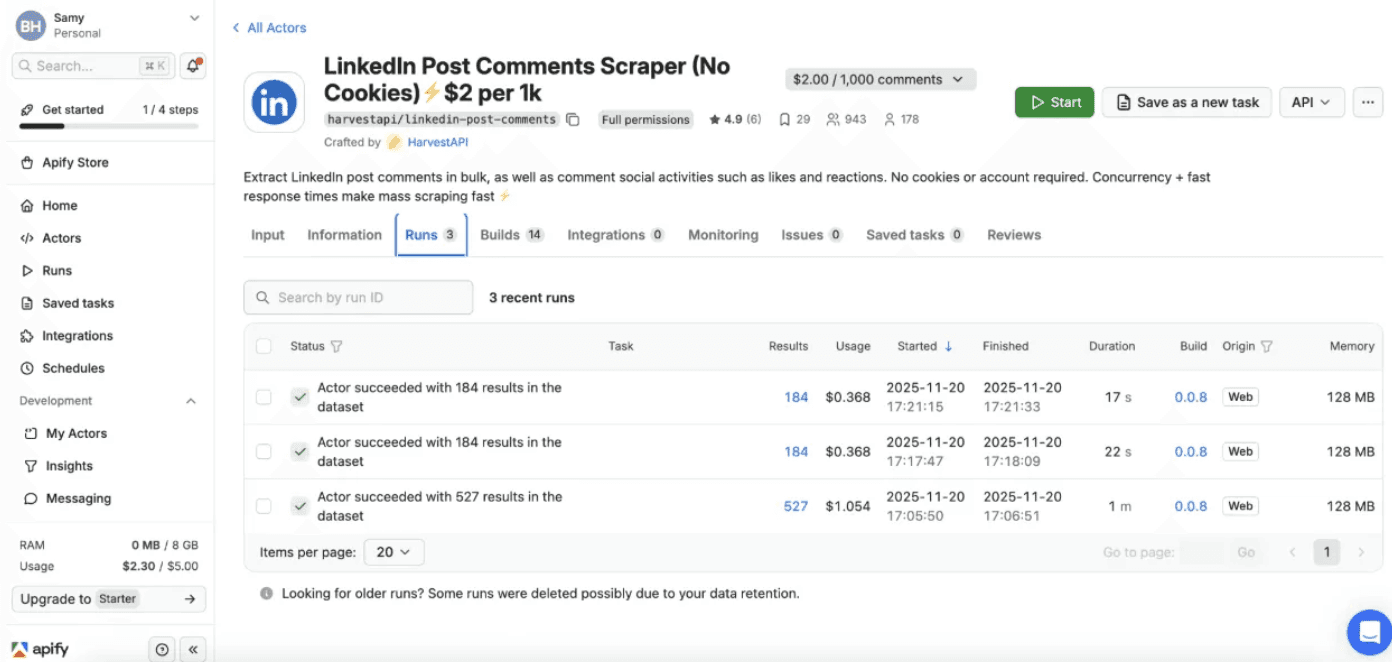
Task: Click the $1.054 usage value
Action: pyautogui.click(x=848, y=506)
